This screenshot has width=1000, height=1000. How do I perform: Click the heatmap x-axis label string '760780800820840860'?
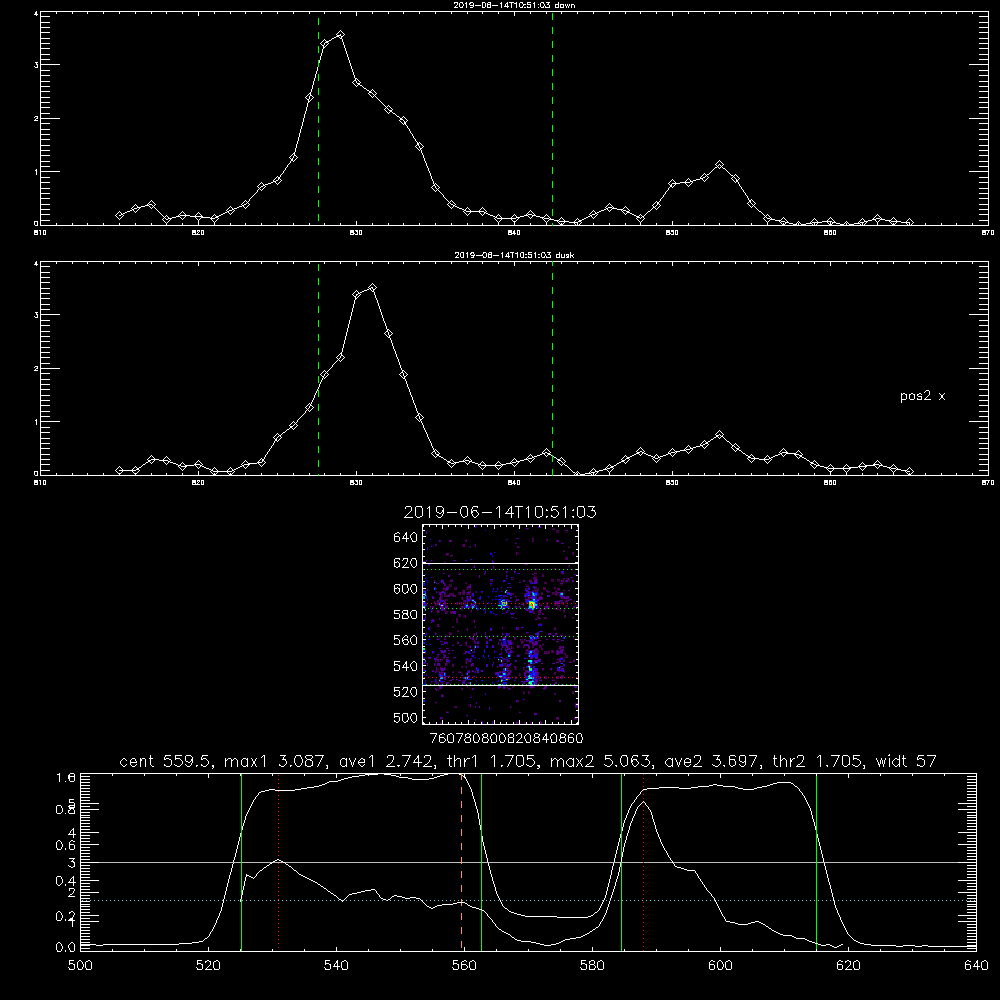506,739
